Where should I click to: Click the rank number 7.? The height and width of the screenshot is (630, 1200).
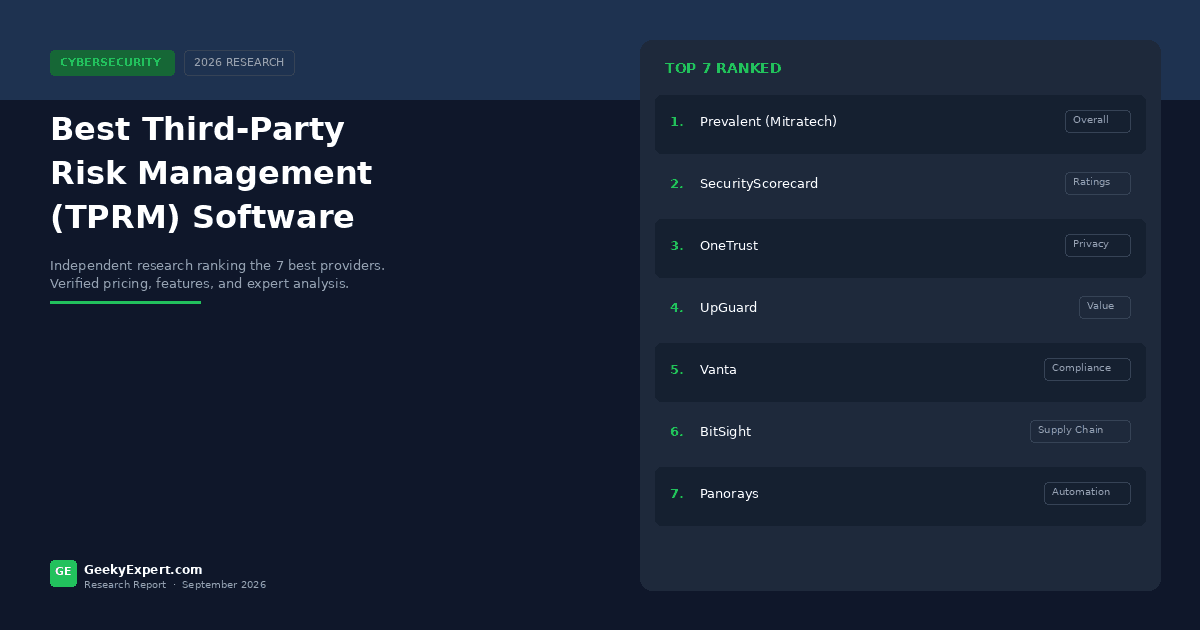[677, 494]
